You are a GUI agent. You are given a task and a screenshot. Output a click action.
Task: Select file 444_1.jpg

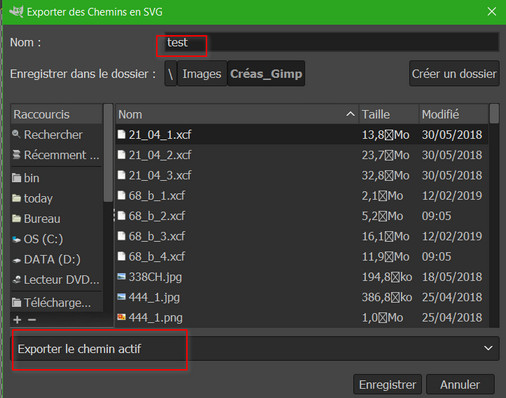point(302,297)
